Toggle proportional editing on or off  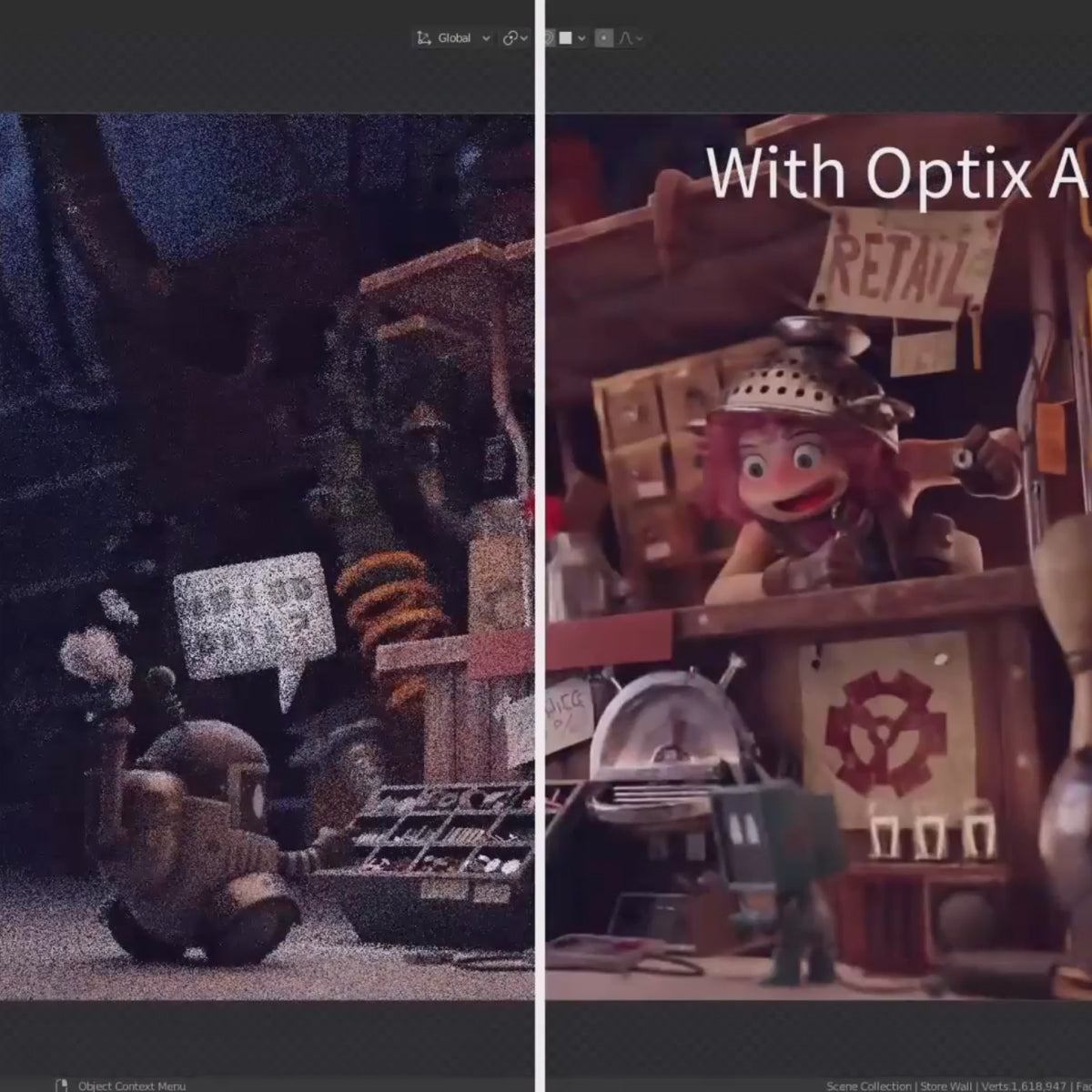tap(604, 38)
